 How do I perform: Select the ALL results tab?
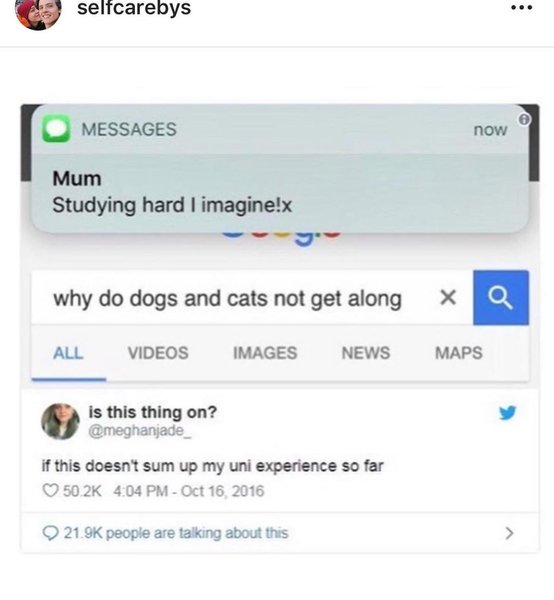click(x=68, y=353)
